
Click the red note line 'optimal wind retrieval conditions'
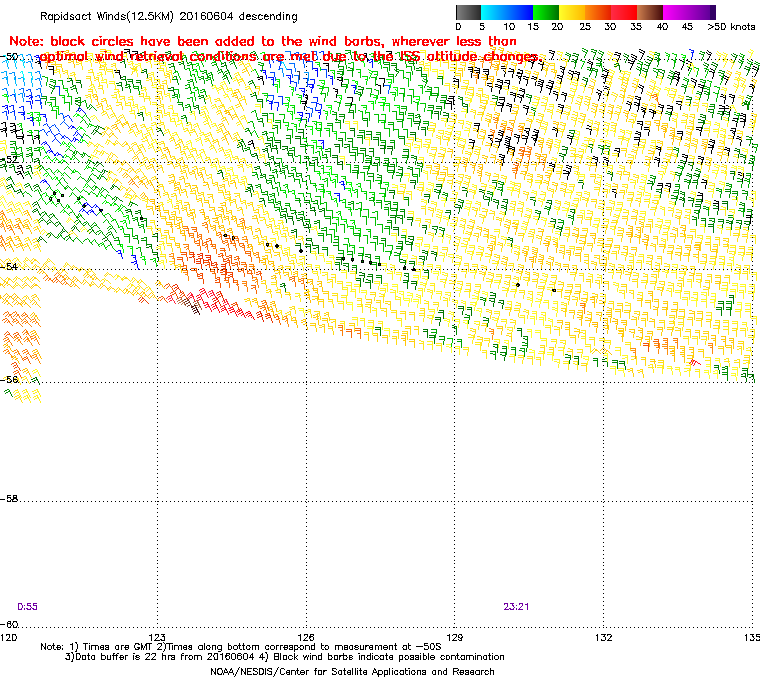[290, 57]
